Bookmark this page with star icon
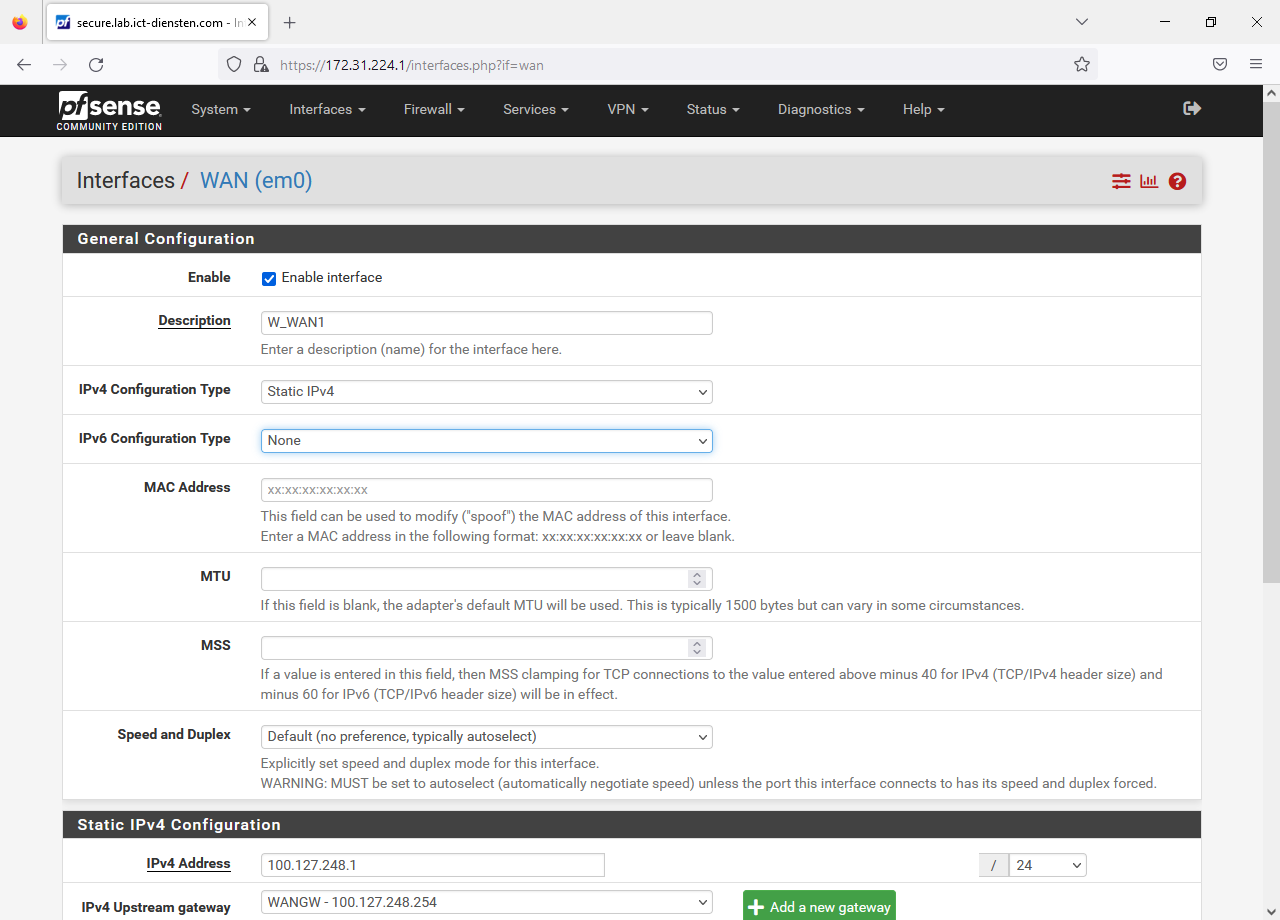The width and height of the screenshot is (1280, 920). (x=1081, y=64)
